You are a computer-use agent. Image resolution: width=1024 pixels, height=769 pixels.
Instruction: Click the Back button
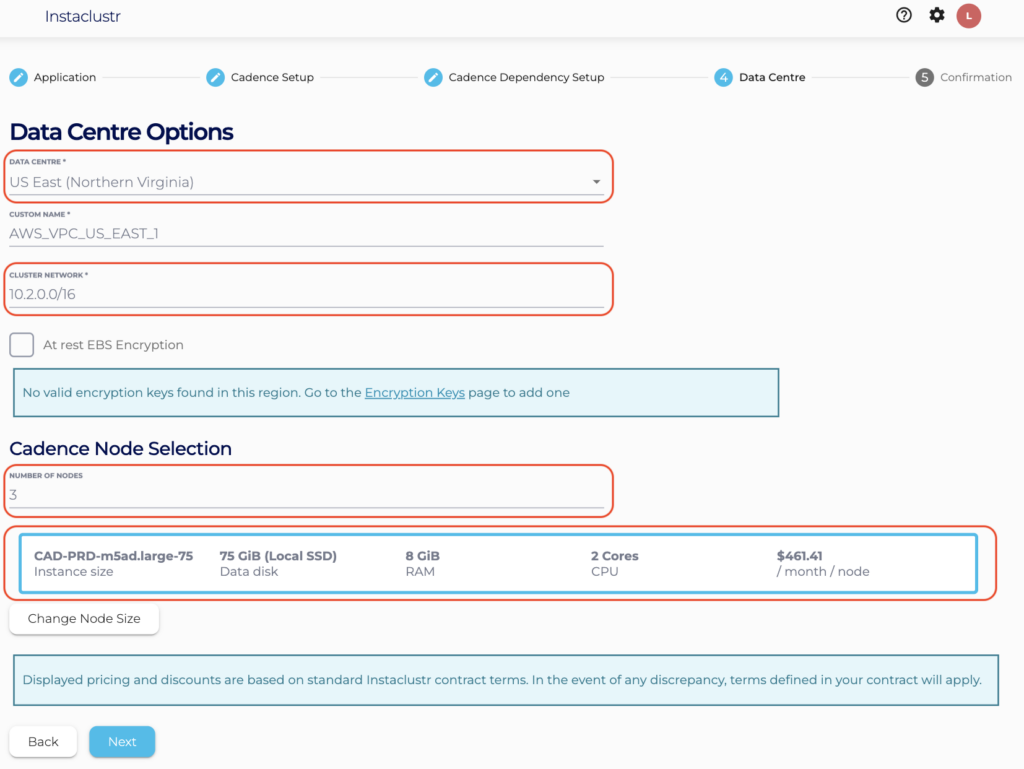pos(42,741)
